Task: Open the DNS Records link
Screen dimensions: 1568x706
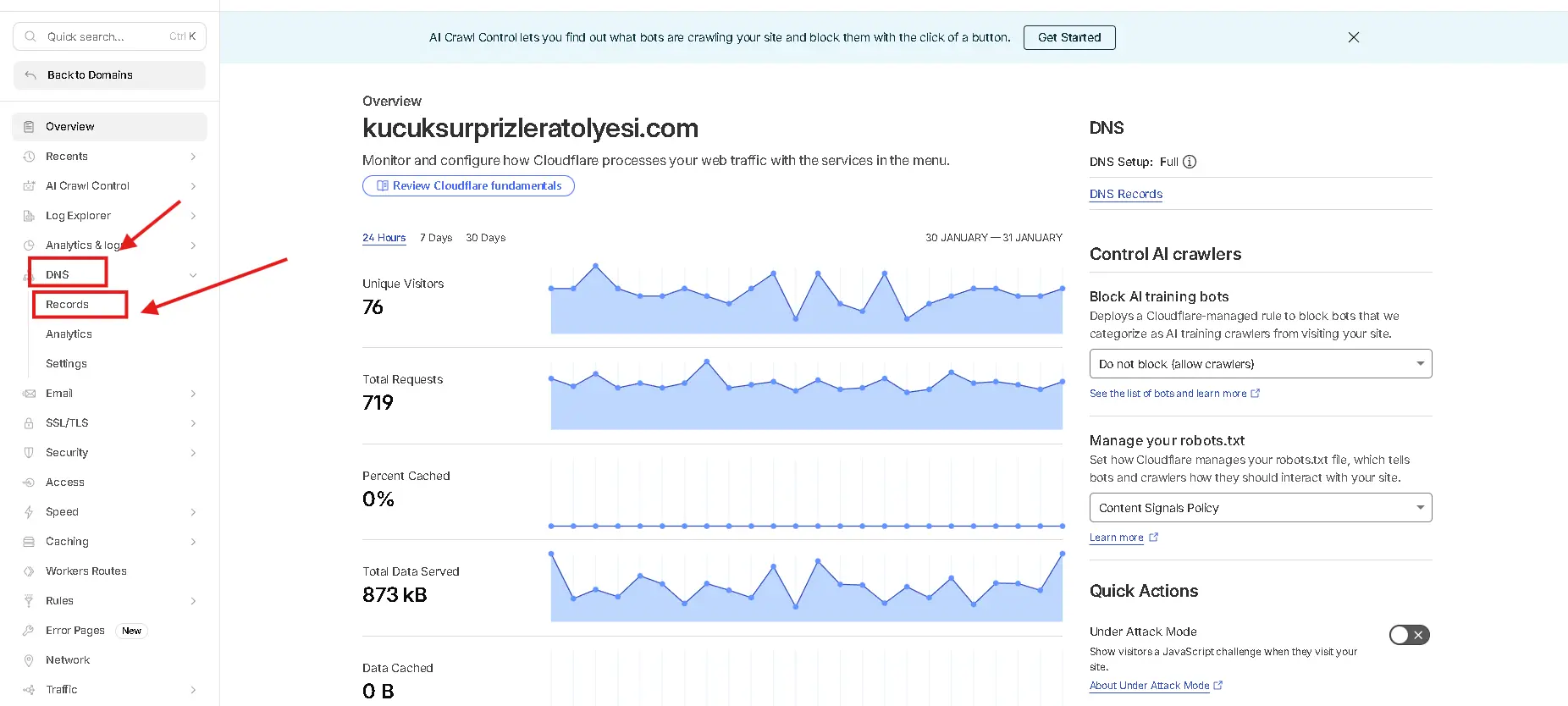Action: click(x=1125, y=194)
